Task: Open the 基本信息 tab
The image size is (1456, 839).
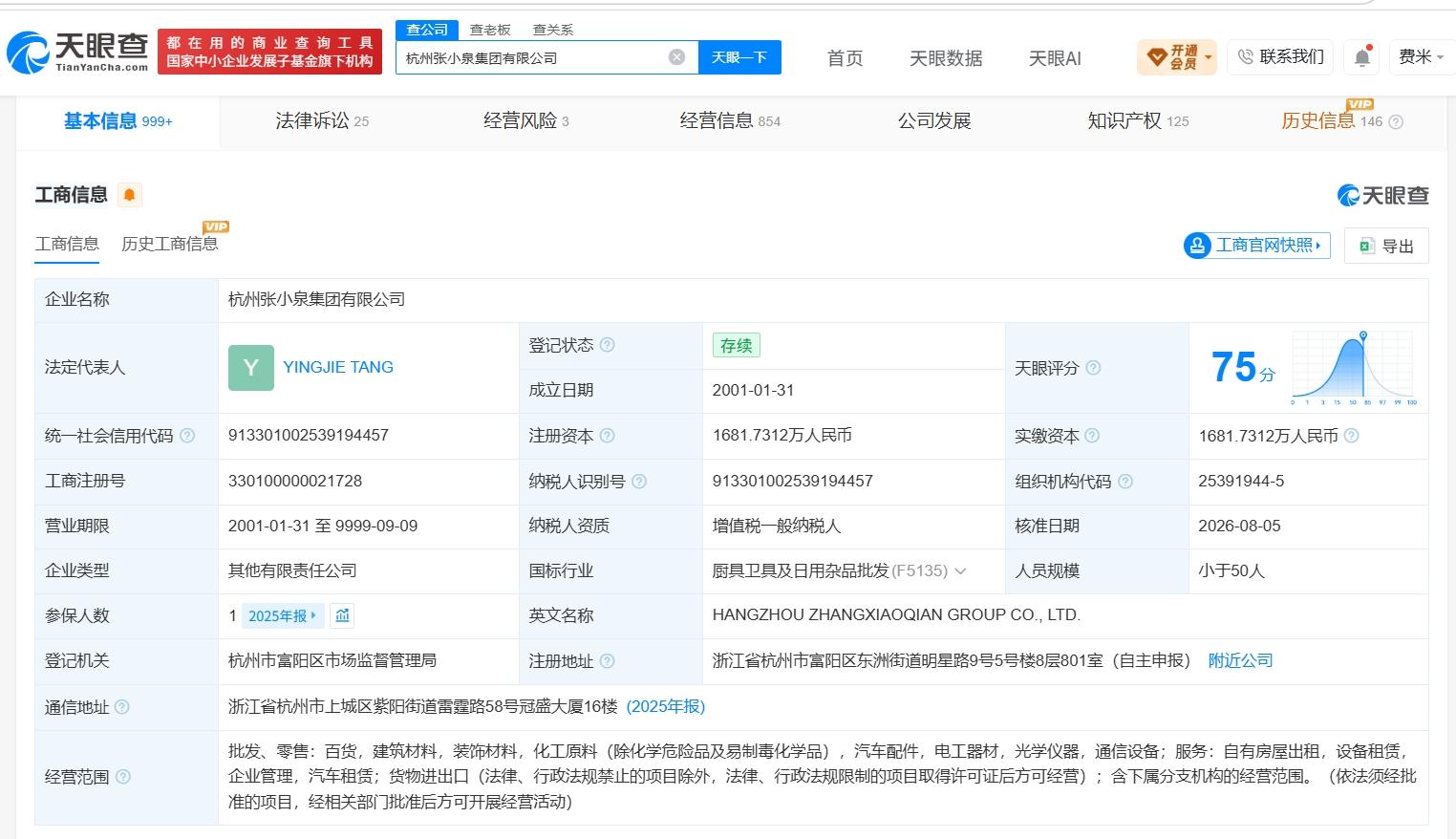Action: point(118,121)
